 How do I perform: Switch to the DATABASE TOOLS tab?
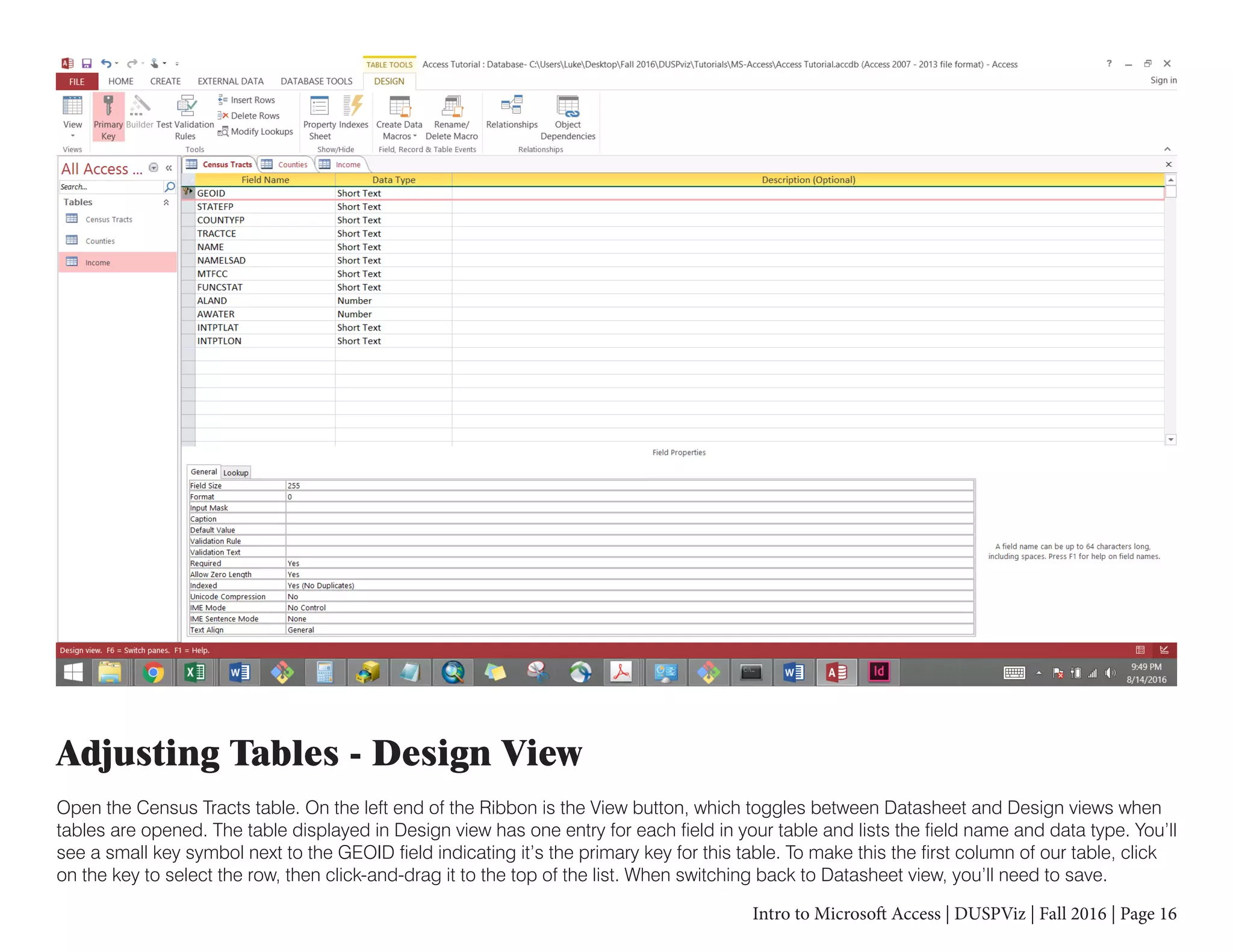(x=316, y=81)
